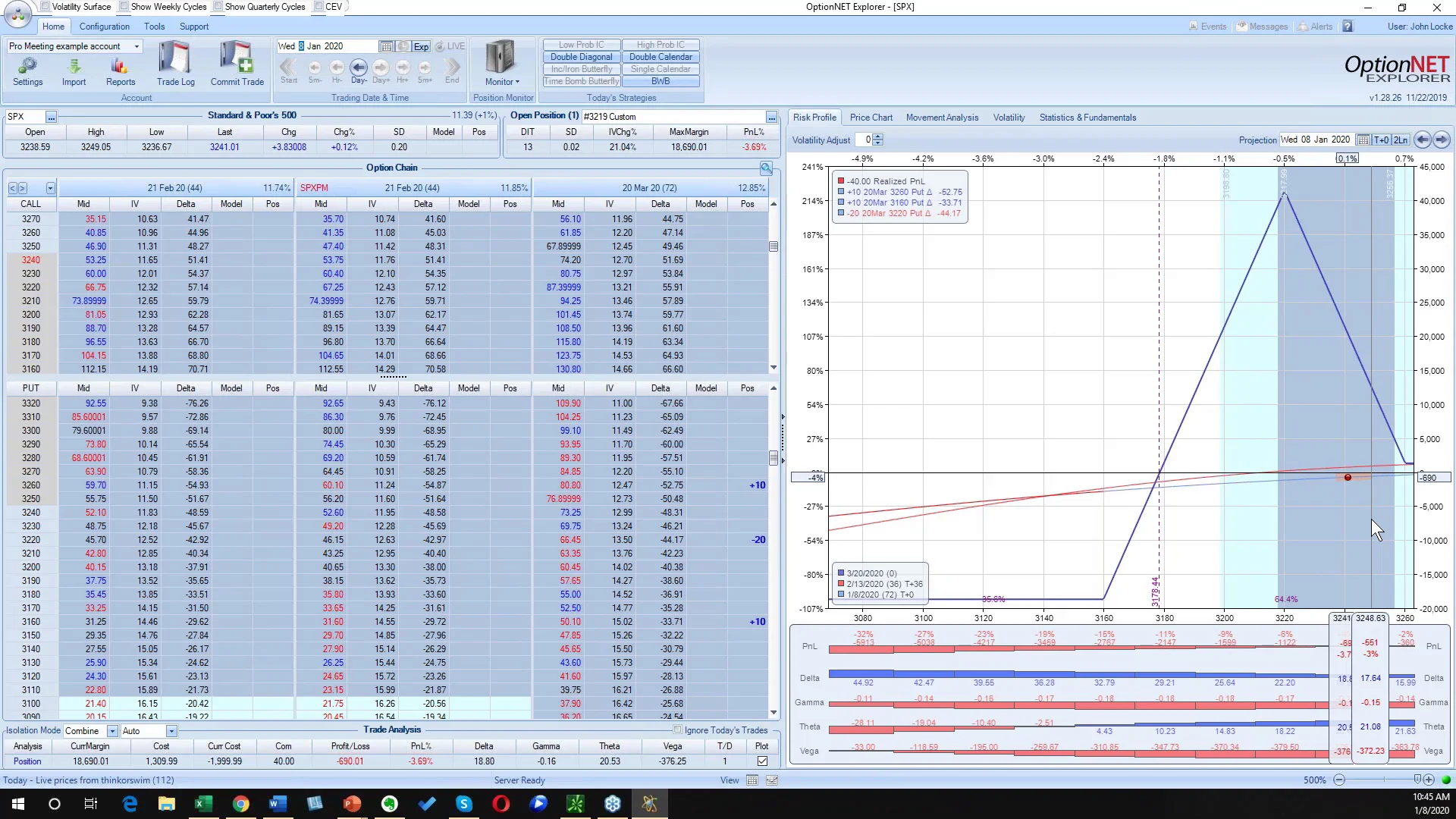The width and height of the screenshot is (1456, 819).
Task: Select the BWB strategy button
Action: (x=661, y=81)
